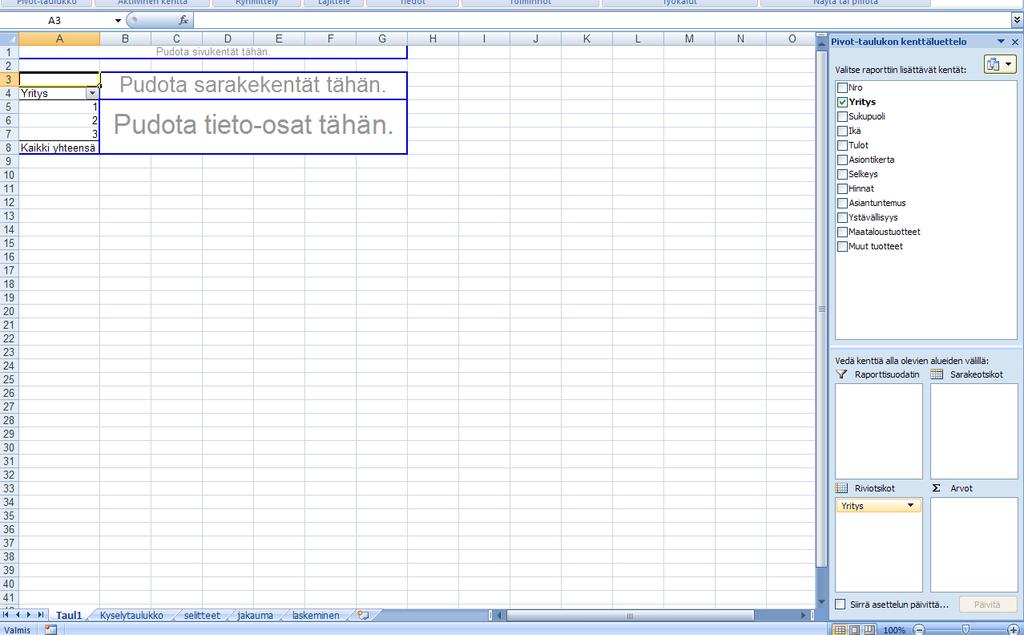Tick the Ikä field checkbox
This screenshot has height=635, width=1024.
(842, 131)
